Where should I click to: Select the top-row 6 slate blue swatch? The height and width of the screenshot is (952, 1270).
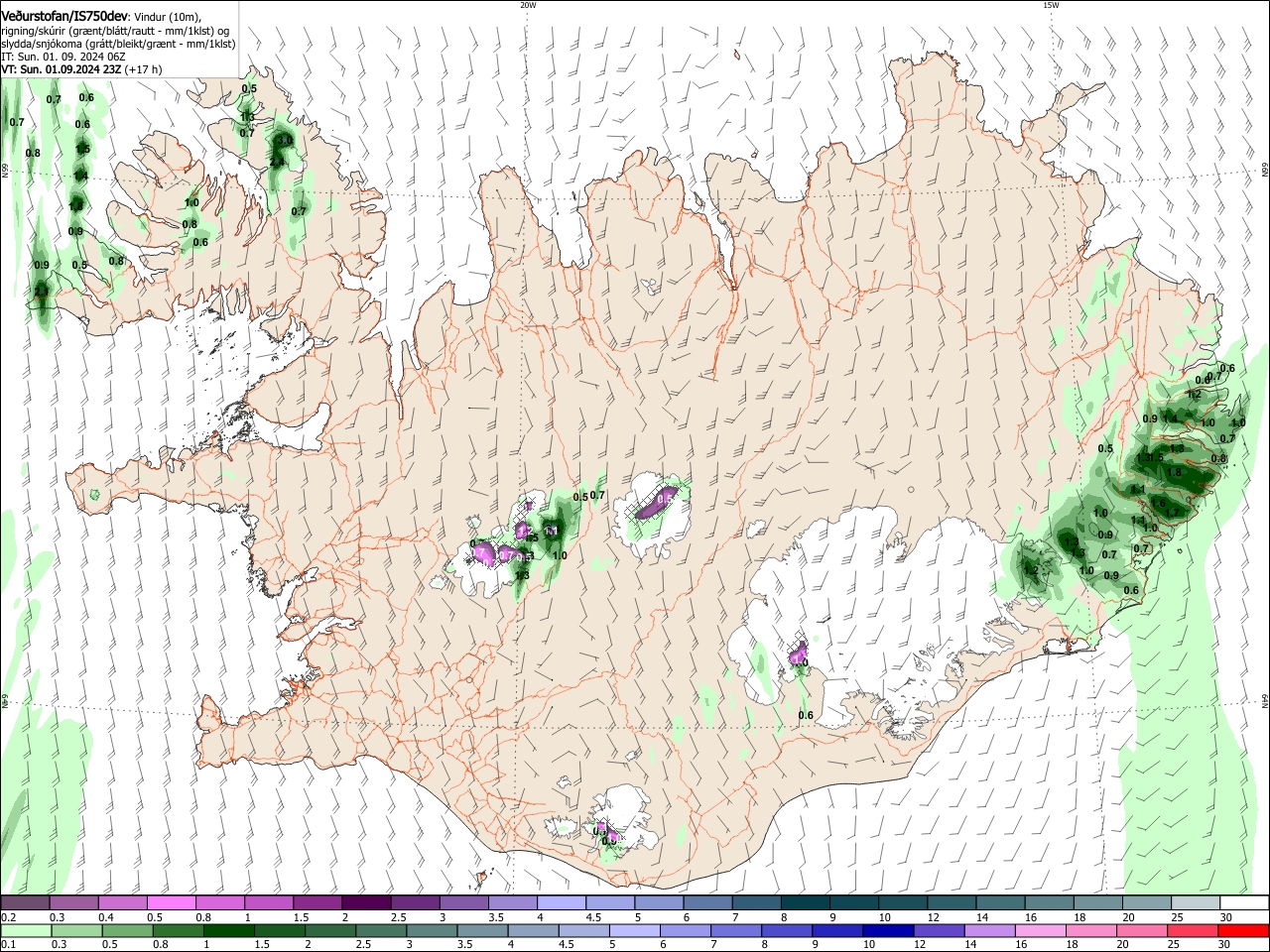coord(707,902)
